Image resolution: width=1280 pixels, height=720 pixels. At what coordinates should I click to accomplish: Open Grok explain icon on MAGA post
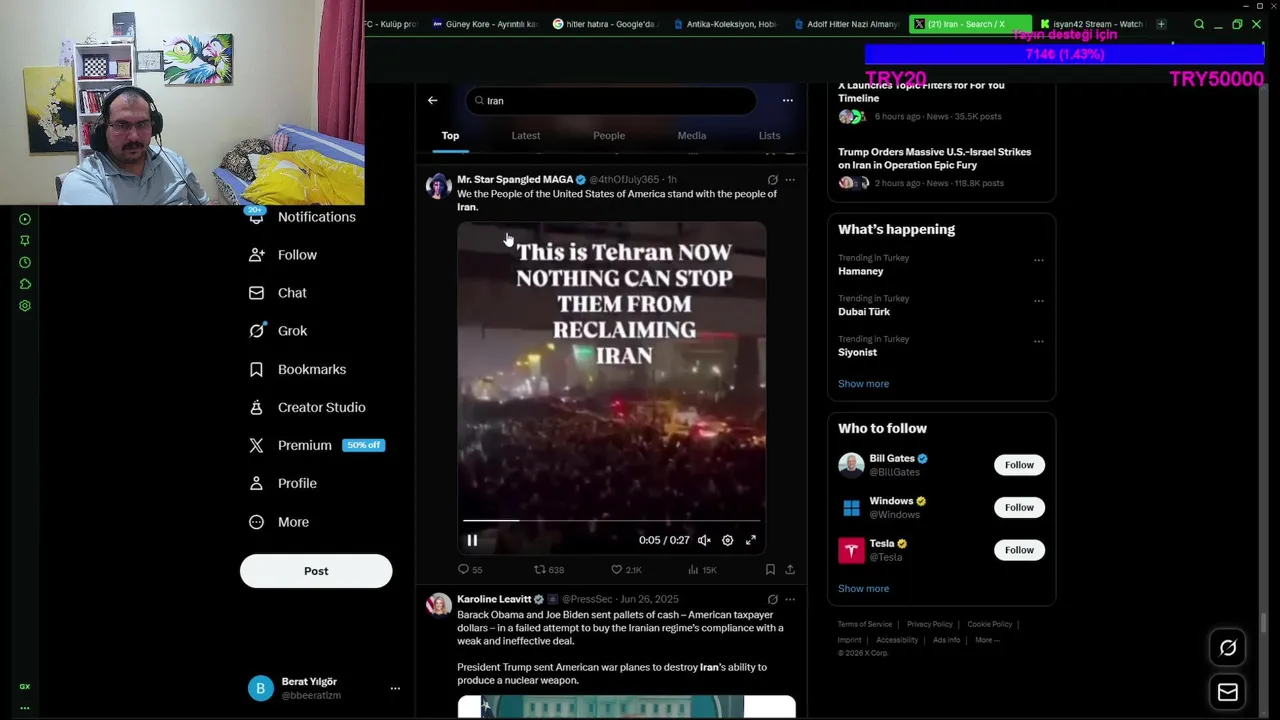click(772, 180)
